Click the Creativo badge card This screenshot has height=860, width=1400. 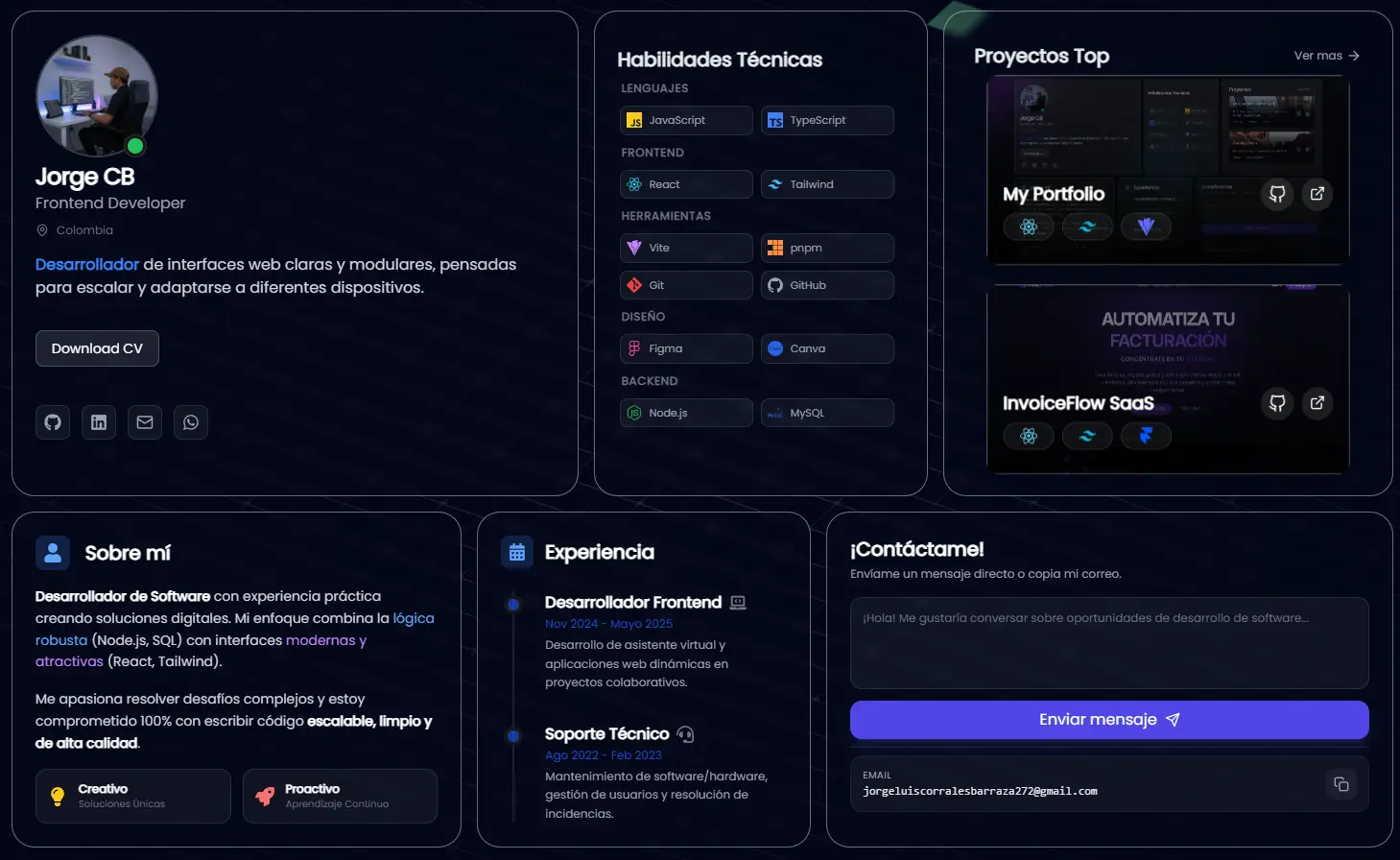[x=133, y=796]
